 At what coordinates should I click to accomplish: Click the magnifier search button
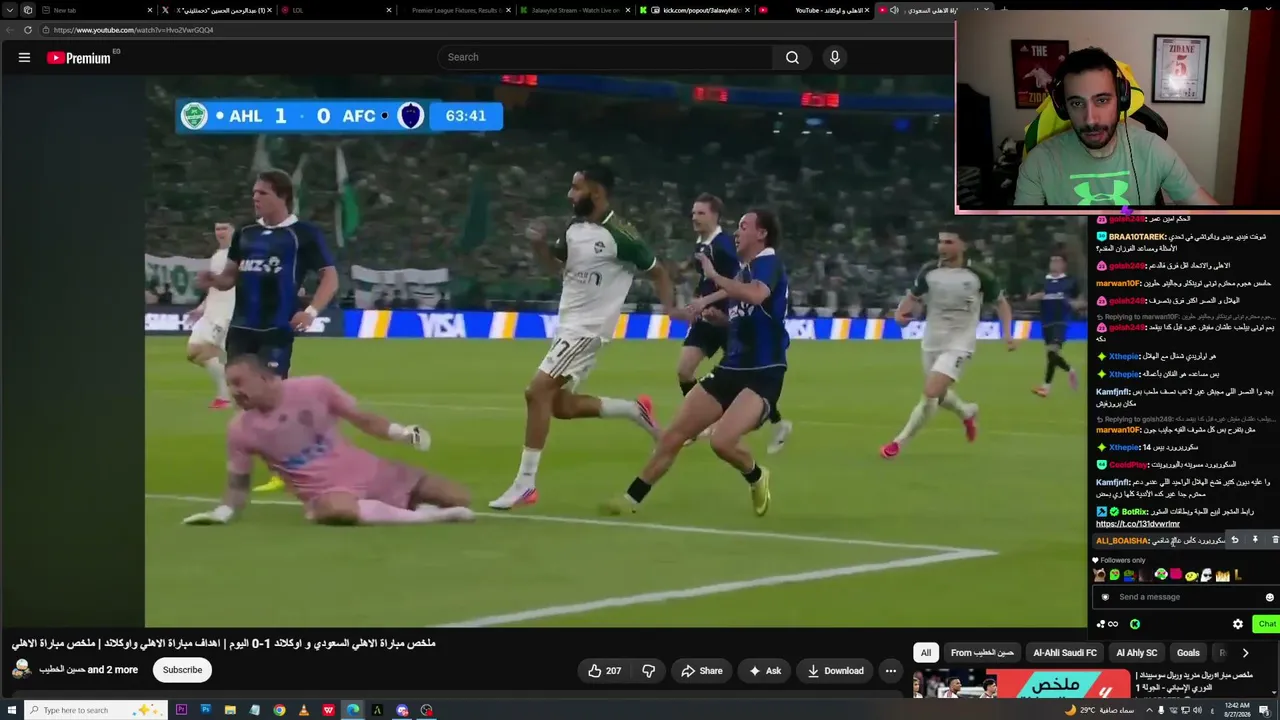(x=792, y=57)
